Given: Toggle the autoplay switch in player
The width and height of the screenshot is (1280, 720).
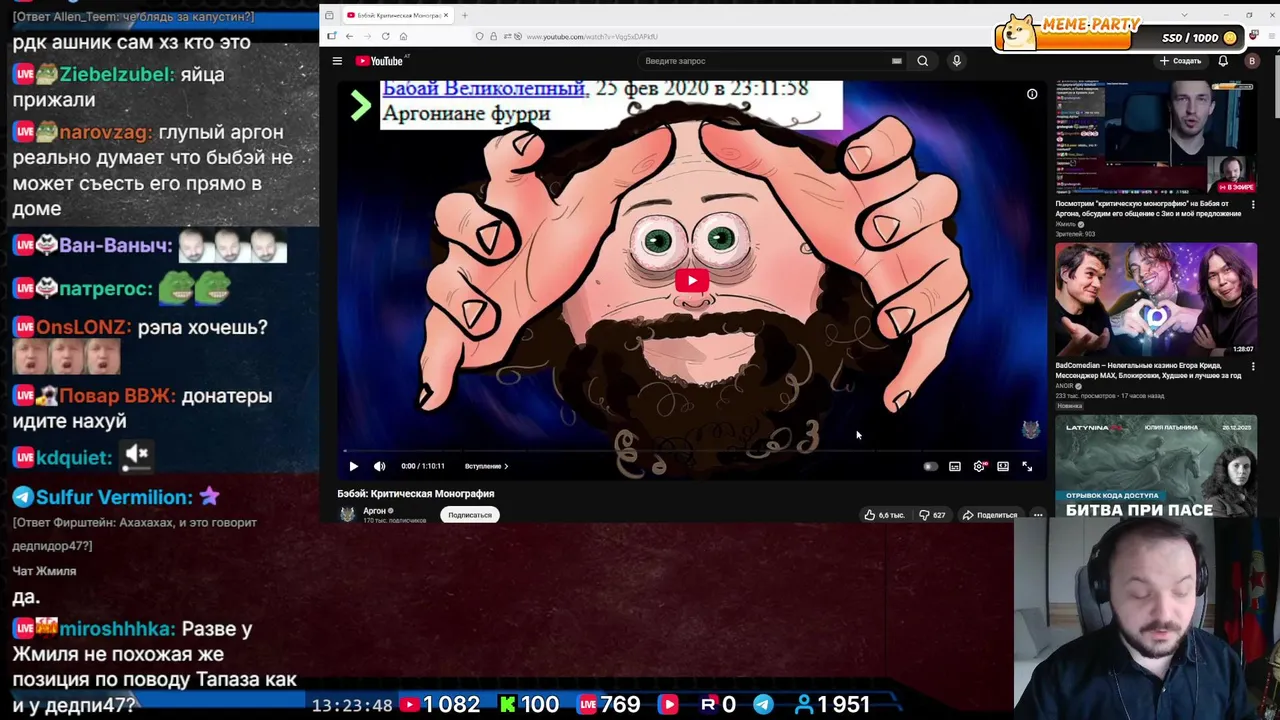Looking at the screenshot, I should [930, 466].
